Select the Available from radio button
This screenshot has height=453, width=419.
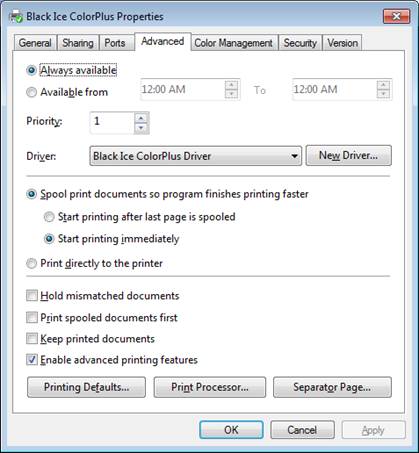tap(31, 92)
